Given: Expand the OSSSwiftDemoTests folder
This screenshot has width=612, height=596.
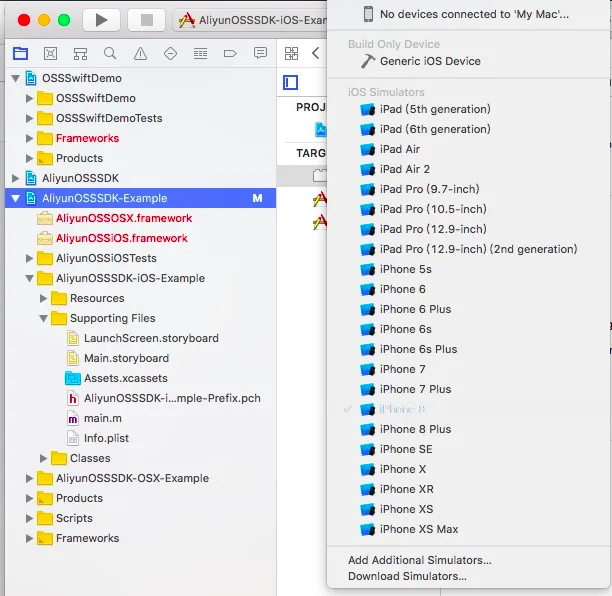Looking at the screenshot, I should (29, 118).
